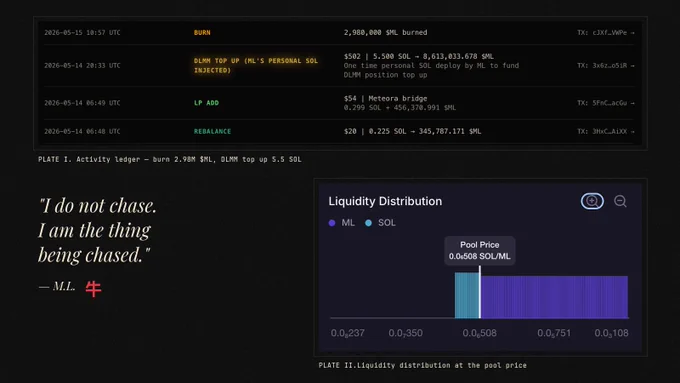Click the leftmost axis label ending in 237

tap(348, 333)
